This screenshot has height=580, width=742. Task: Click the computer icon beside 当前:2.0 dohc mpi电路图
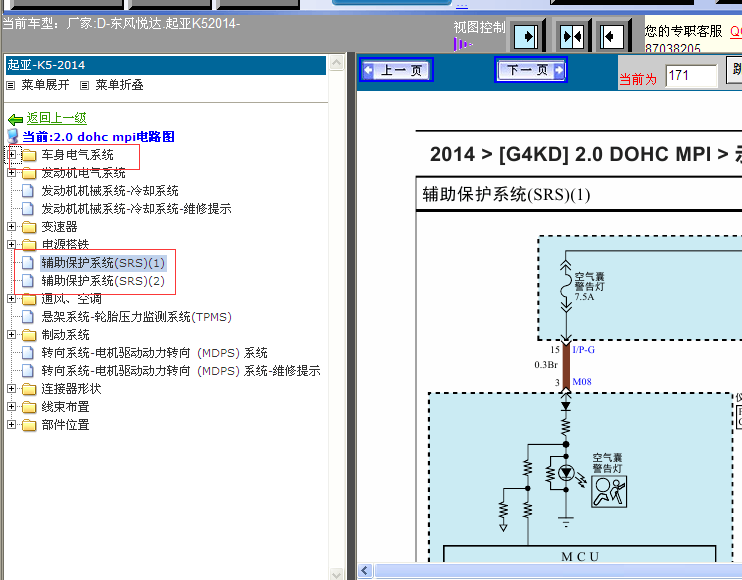coord(13,136)
